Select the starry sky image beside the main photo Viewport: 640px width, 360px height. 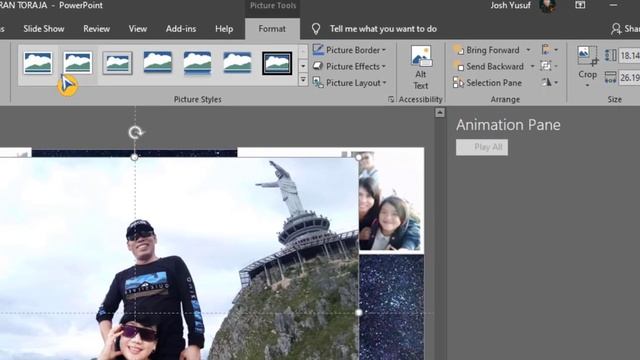click(x=391, y=307)
